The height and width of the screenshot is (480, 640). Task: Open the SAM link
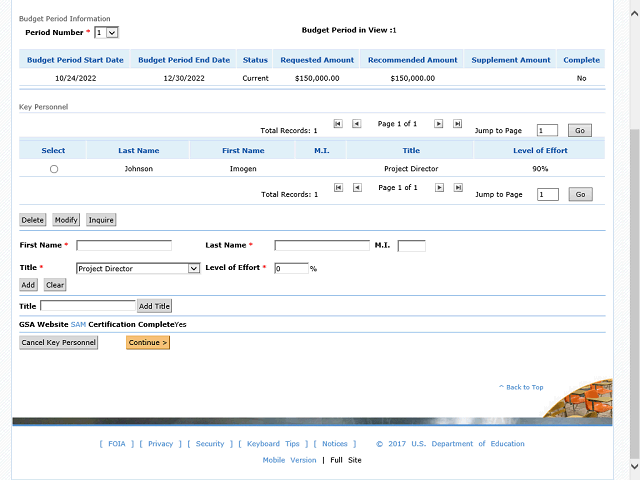[78, 325]
